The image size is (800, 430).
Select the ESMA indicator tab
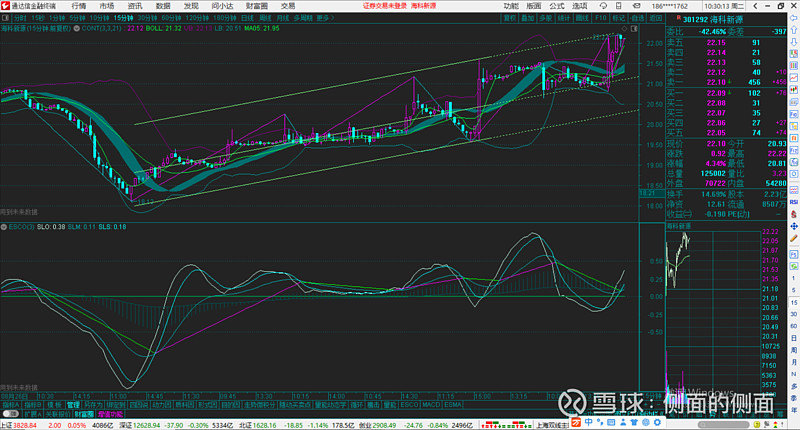click(453, 405)
